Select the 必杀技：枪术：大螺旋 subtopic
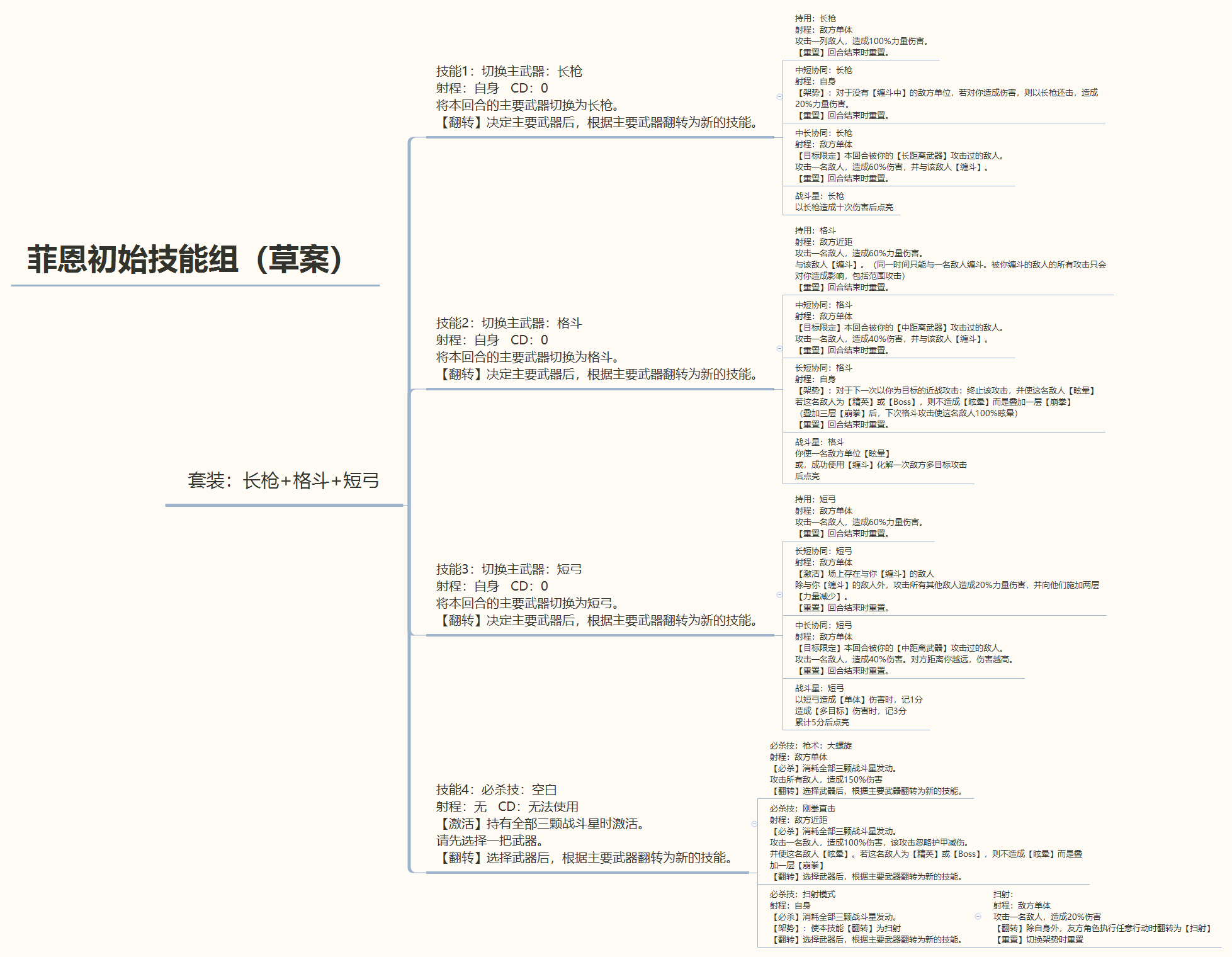This screenshot has height=957, width=1232. [866, 768]
